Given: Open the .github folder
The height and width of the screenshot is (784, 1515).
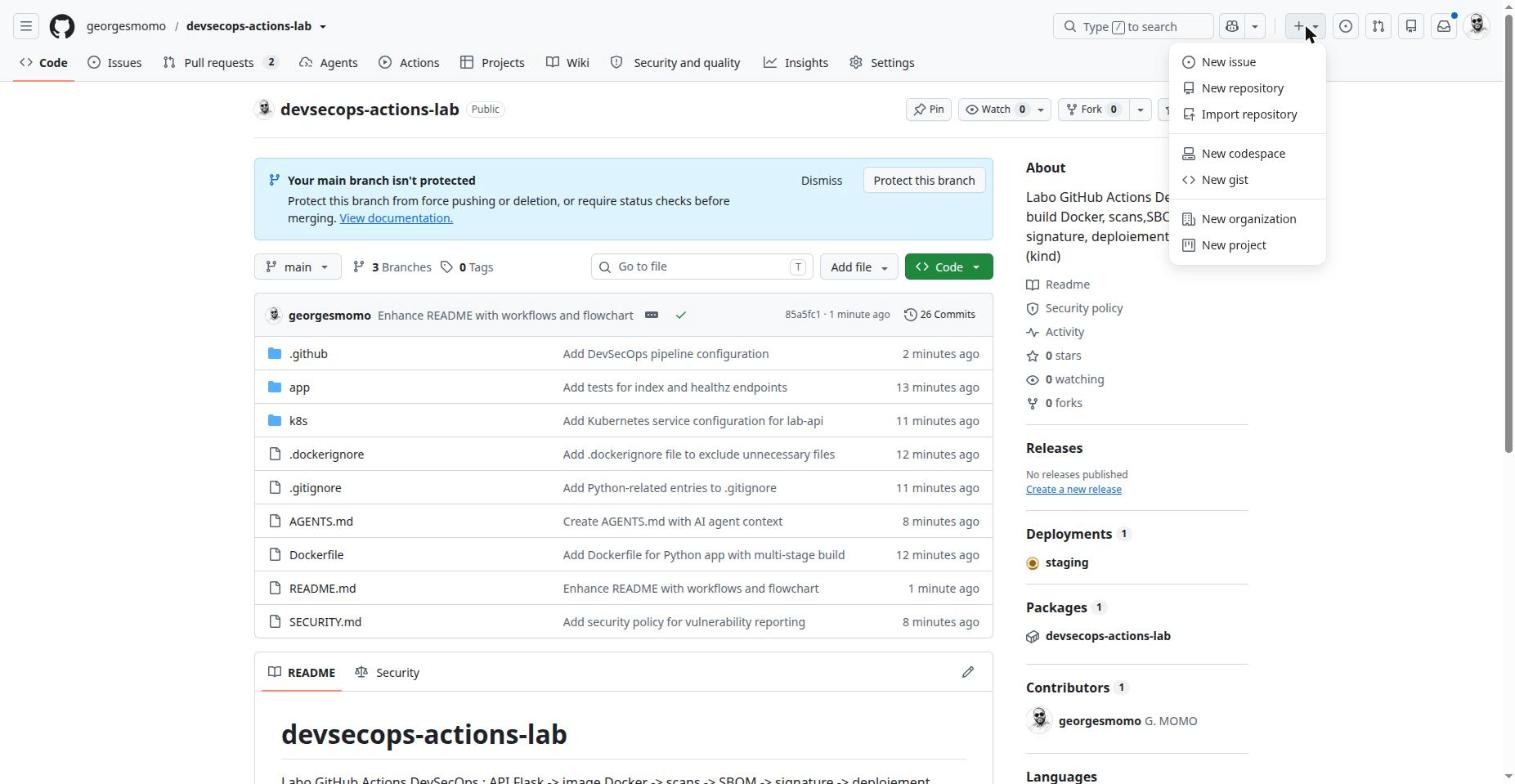Looking at the screenshot, I should point(308,354).
